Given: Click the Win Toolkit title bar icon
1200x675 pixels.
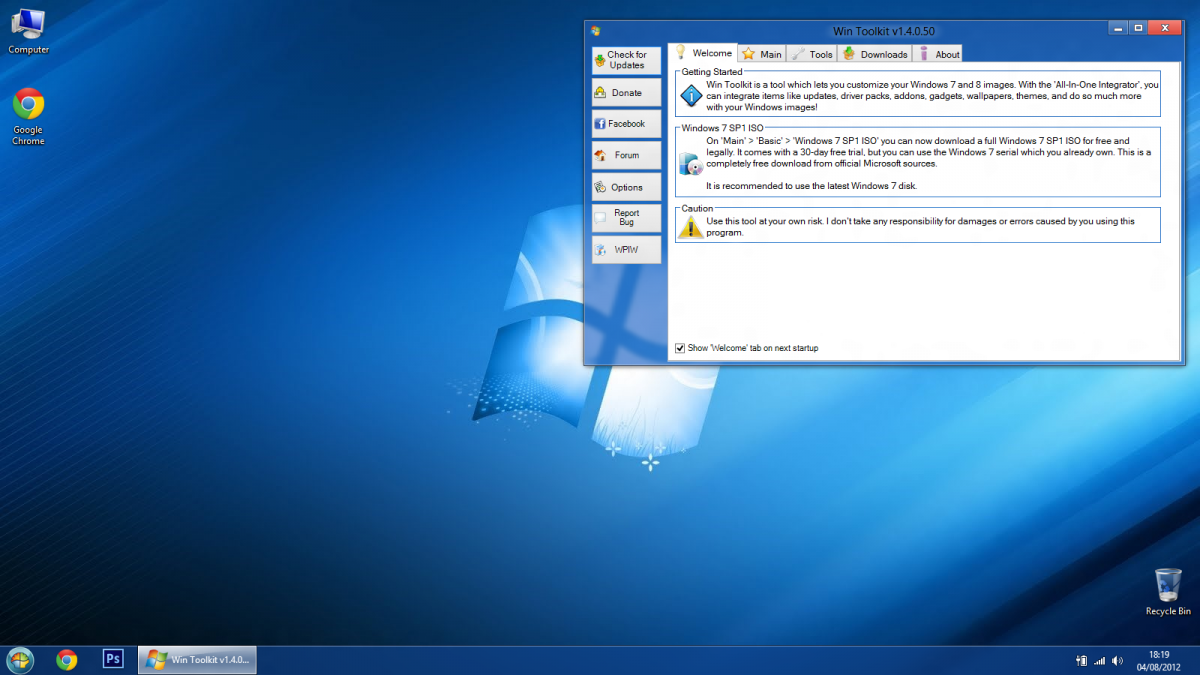Looking at the screenshot, I should click(x=596, y=31).
